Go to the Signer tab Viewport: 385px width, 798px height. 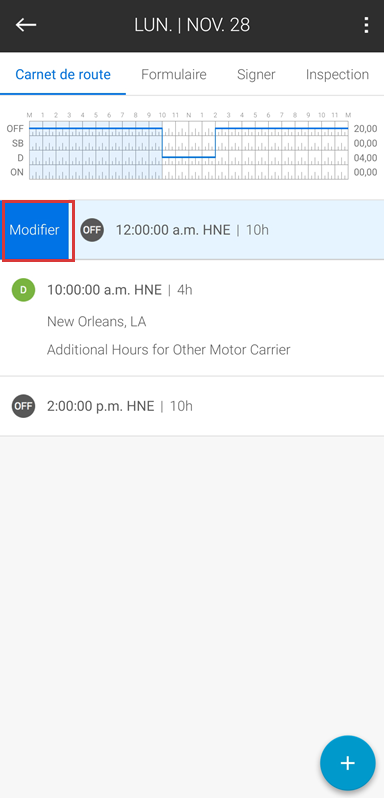pos(256,74)
